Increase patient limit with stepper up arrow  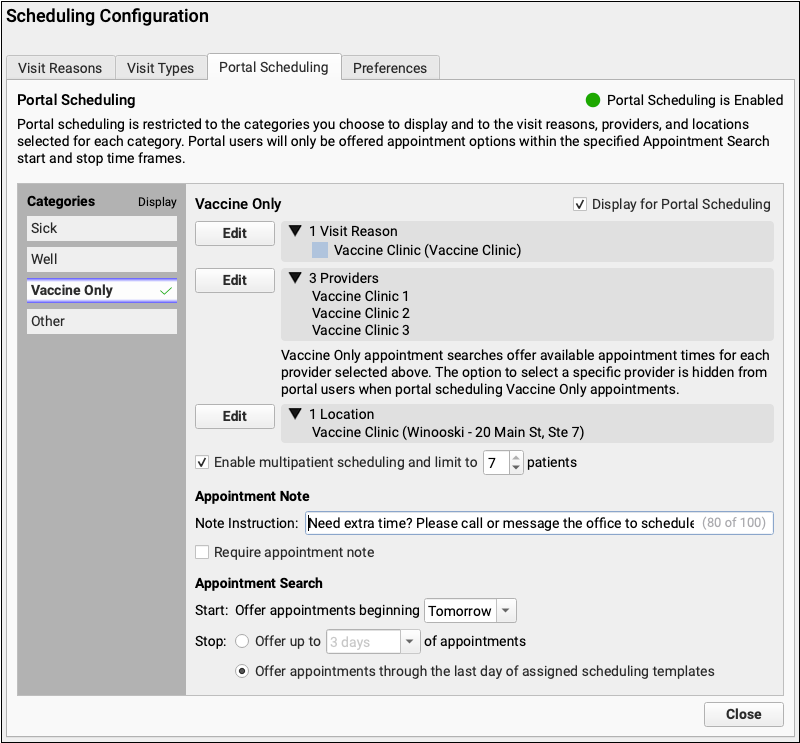tap(516, 458)
